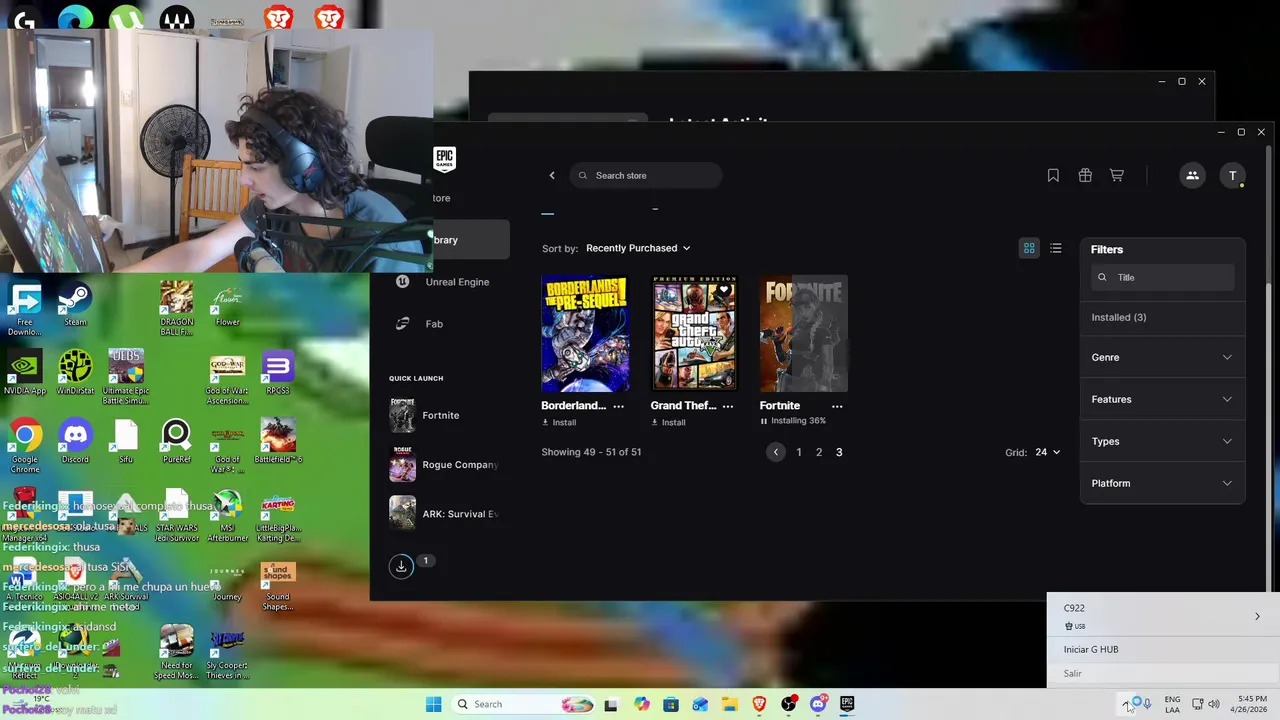Open the Windows Start button
Screen dimensions: 1280x720
coord(433,704)
